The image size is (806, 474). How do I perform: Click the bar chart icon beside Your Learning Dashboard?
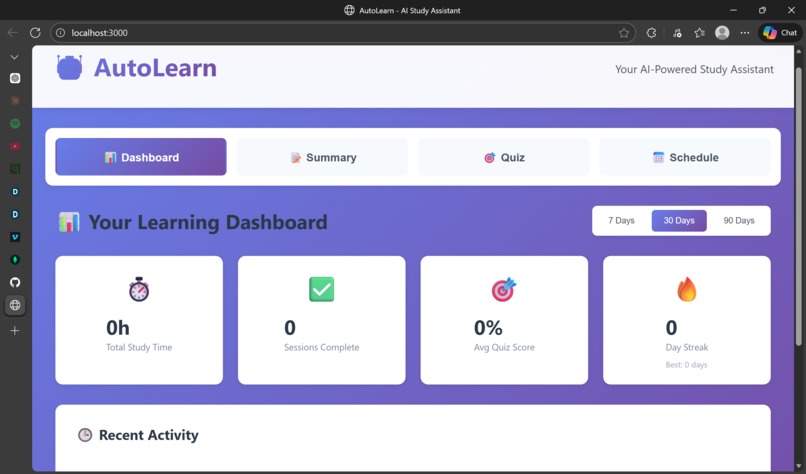tap(69, 222)
